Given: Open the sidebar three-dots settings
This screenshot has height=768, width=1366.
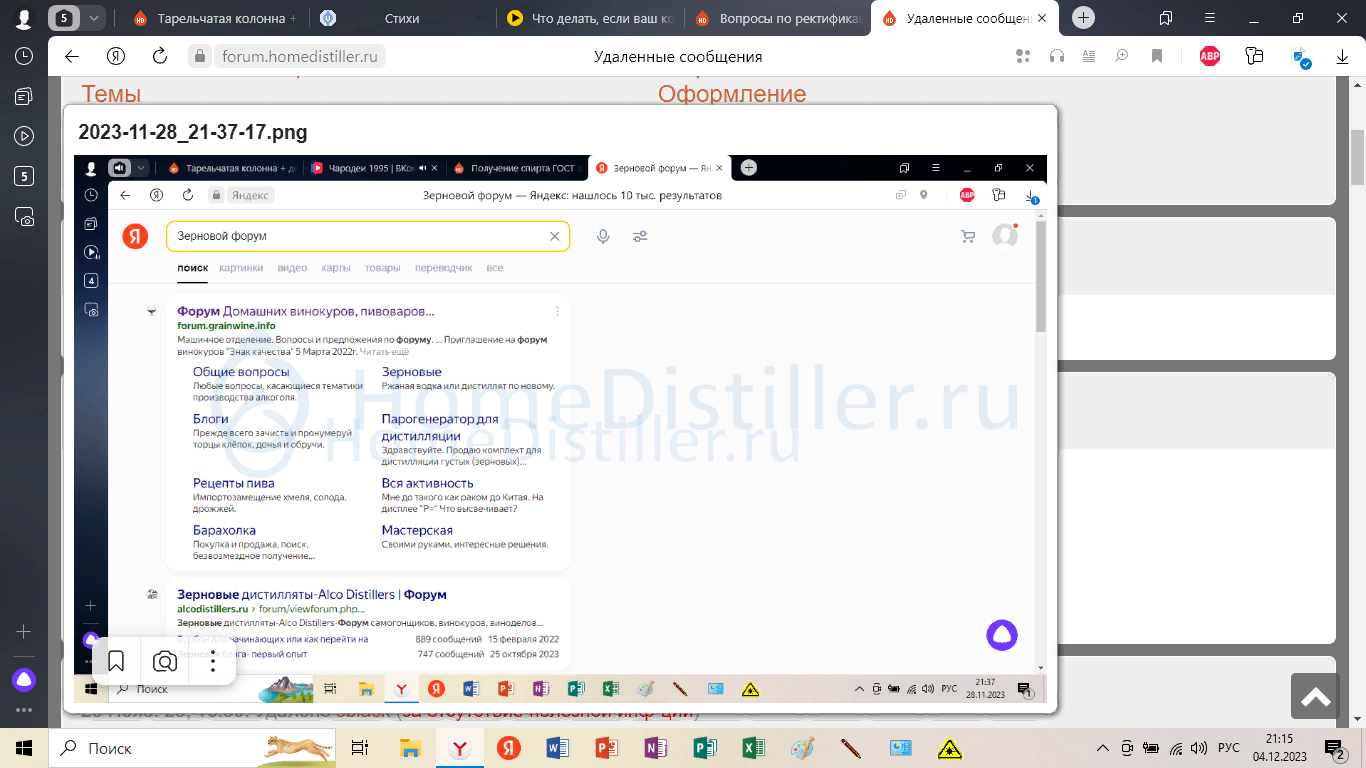Looking at the screenshot, I should coord(24,711).
